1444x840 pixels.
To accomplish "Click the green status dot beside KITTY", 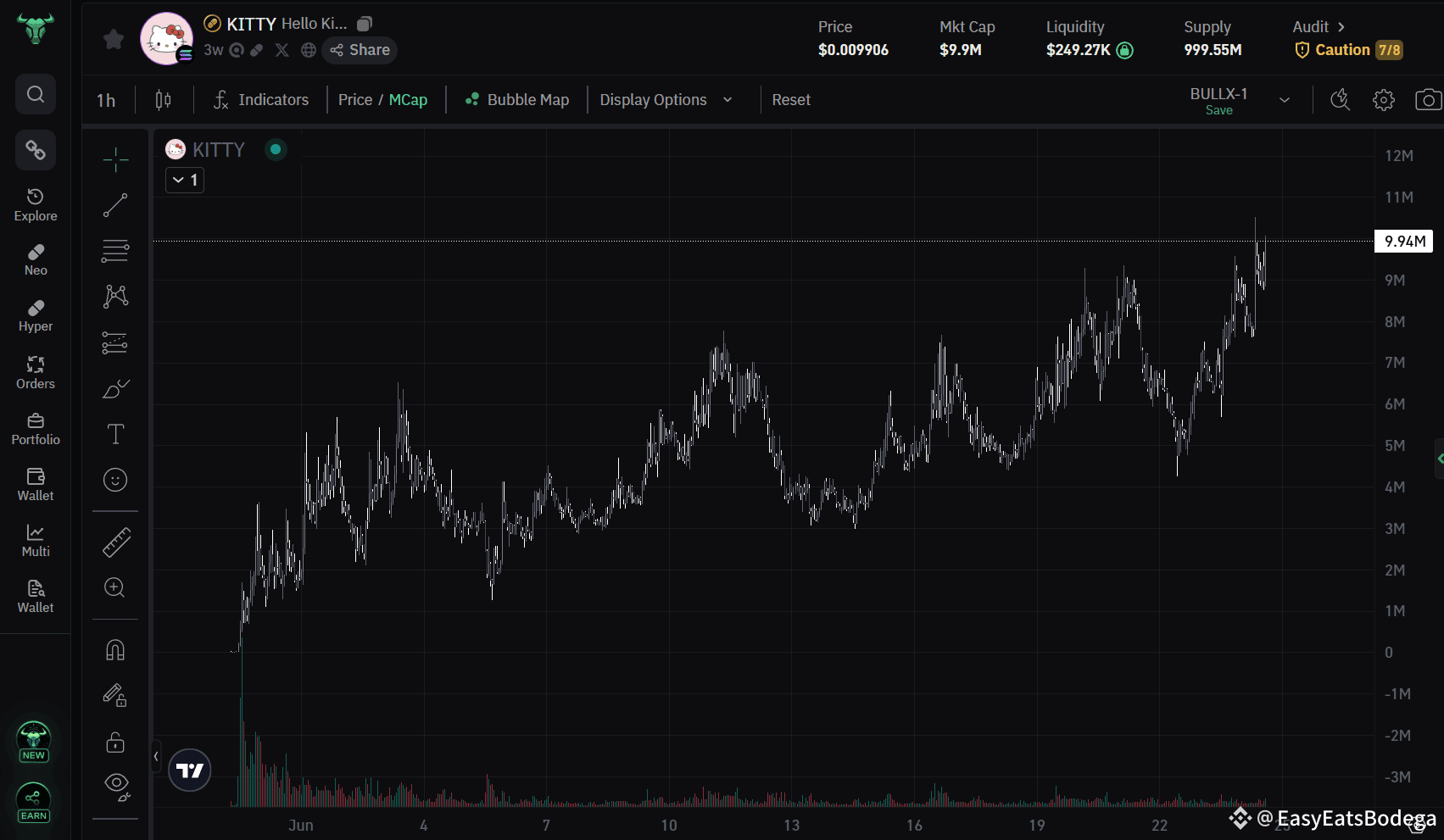I will click(x=276, y=149).
